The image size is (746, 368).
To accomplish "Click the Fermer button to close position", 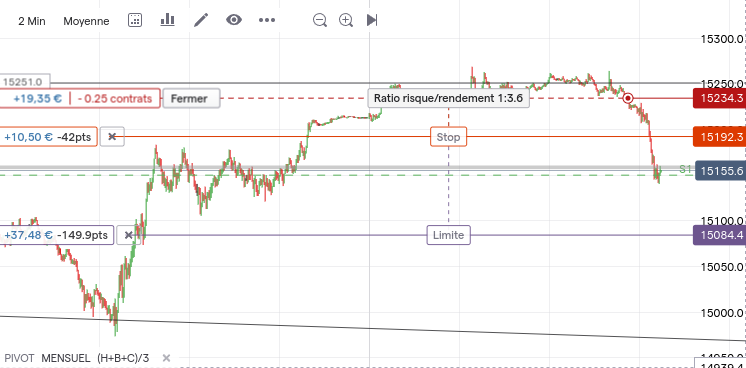I will pos(191,99).
